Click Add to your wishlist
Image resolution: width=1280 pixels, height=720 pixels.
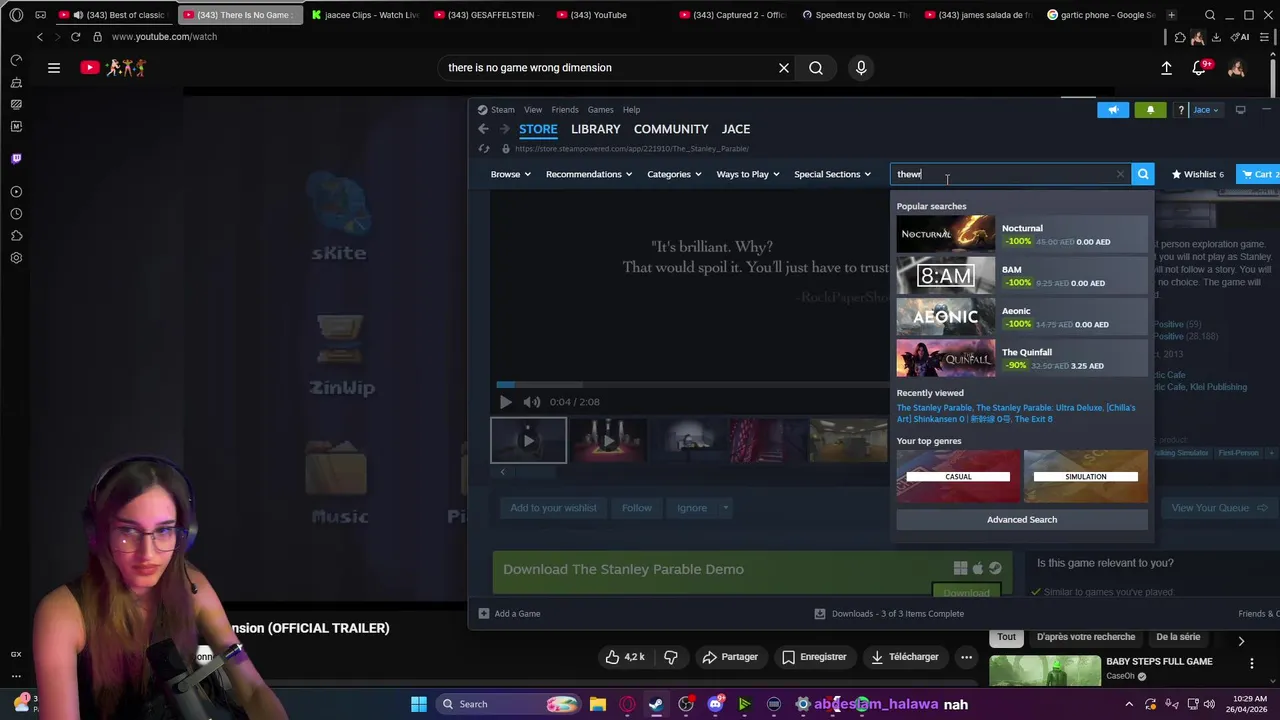tap(553, 508)
